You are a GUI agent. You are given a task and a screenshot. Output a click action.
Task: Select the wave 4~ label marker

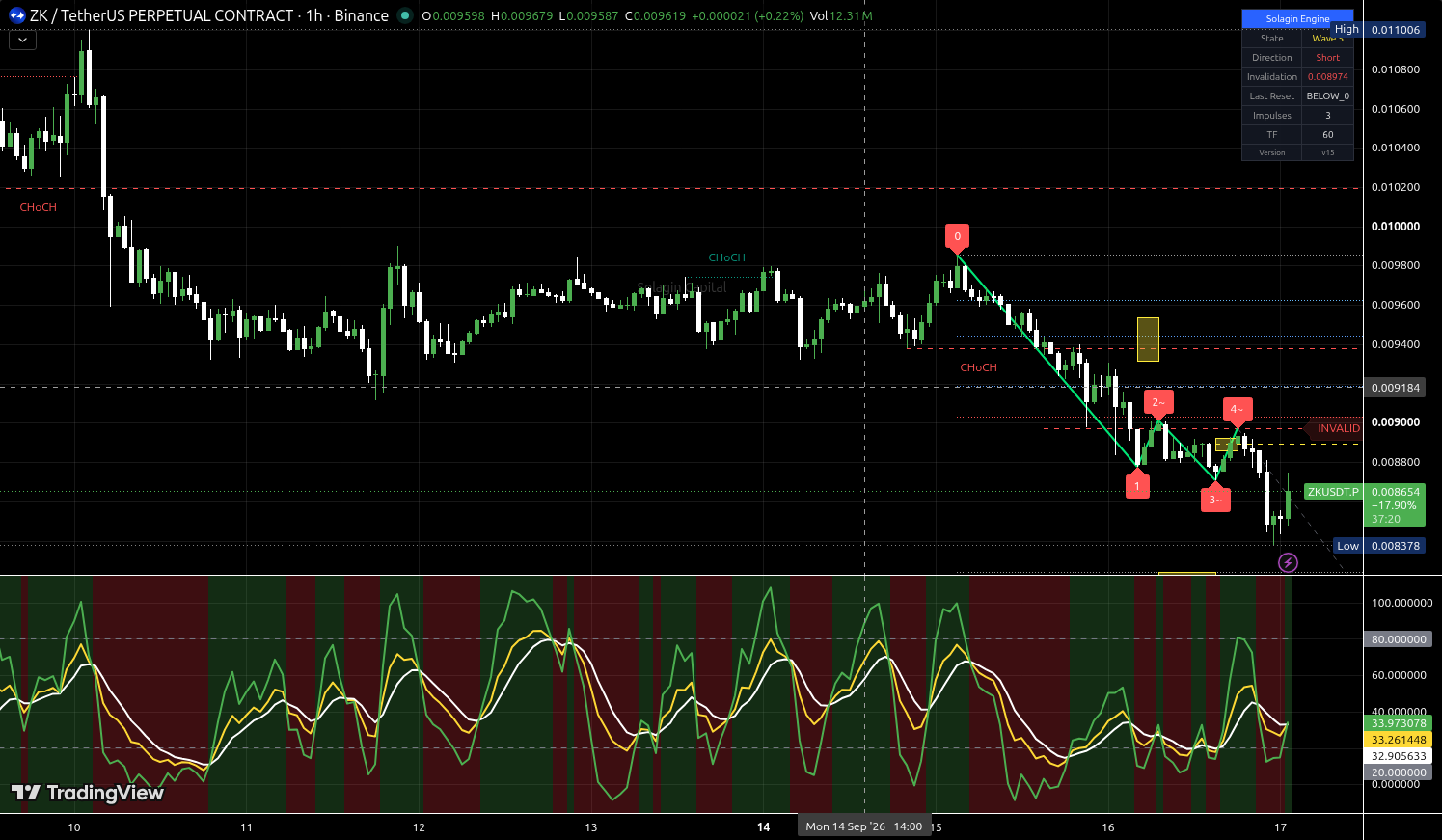[x=1238, y=410]
